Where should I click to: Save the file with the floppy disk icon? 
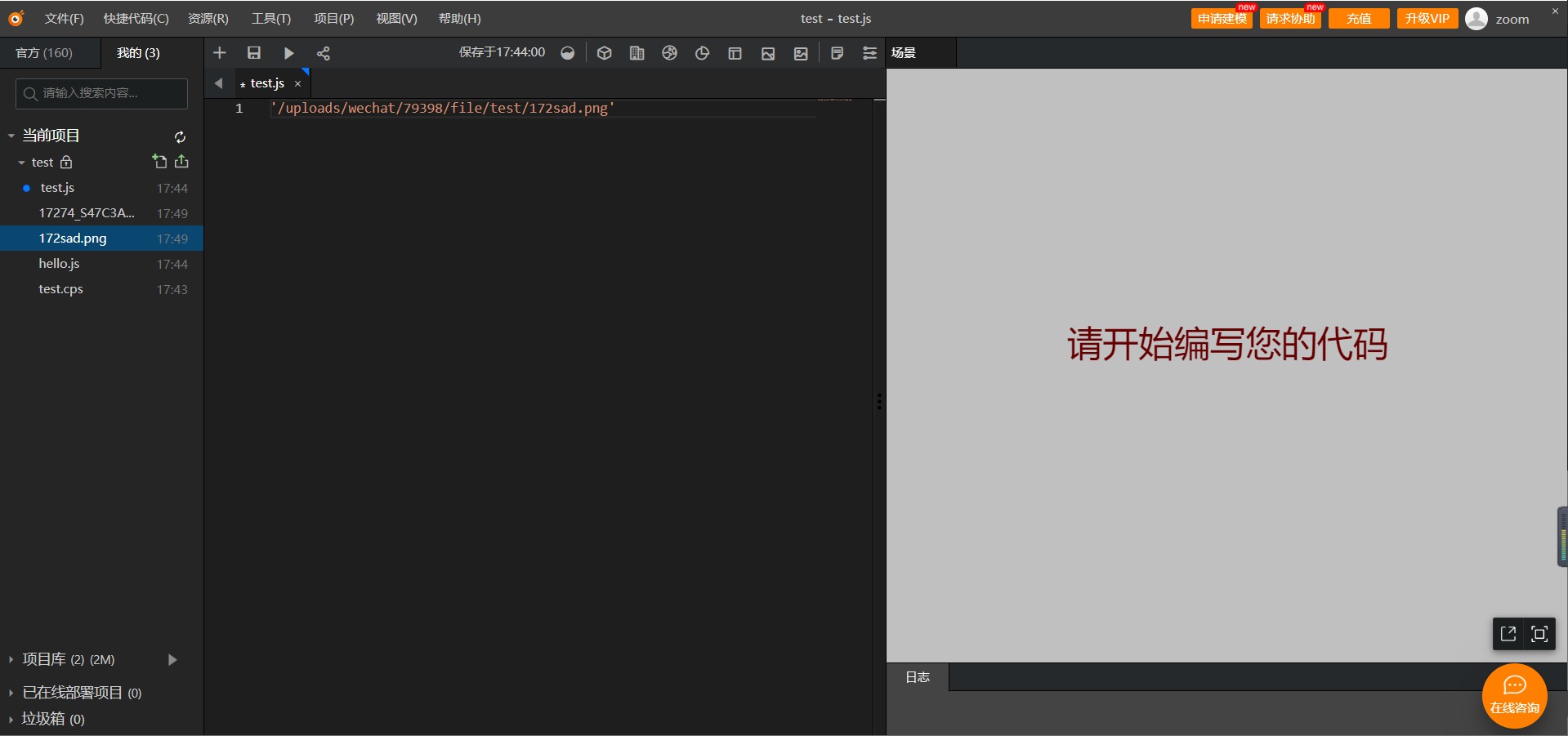click(x=254, y=53)
